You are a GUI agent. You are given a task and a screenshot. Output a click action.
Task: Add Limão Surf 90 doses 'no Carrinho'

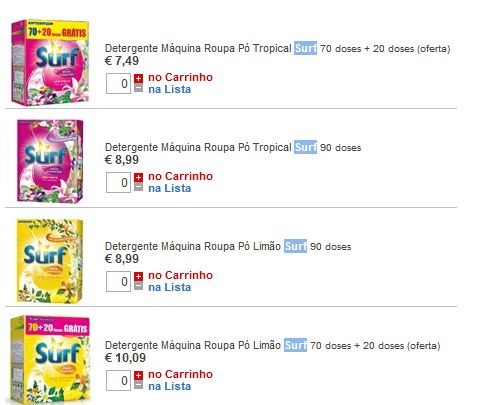180,275
